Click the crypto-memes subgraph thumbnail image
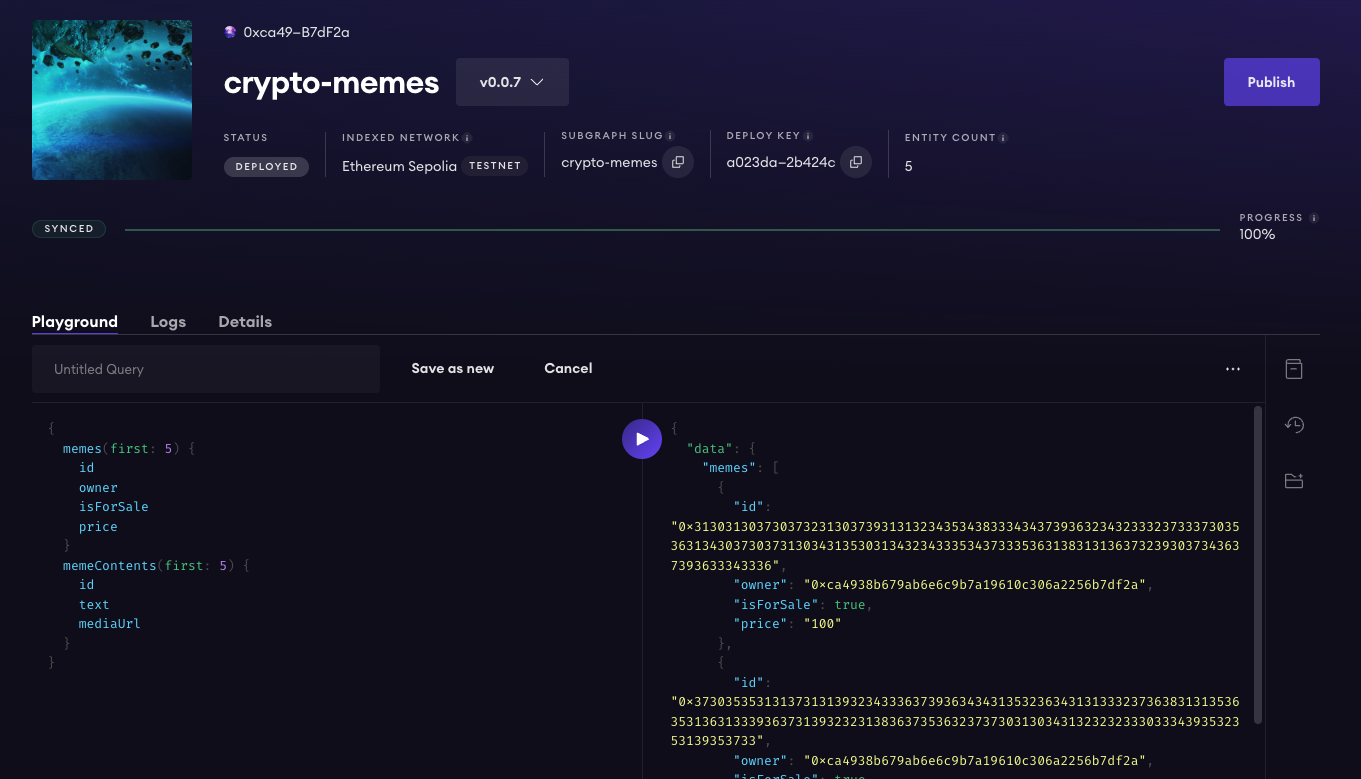 click(112, 100)
